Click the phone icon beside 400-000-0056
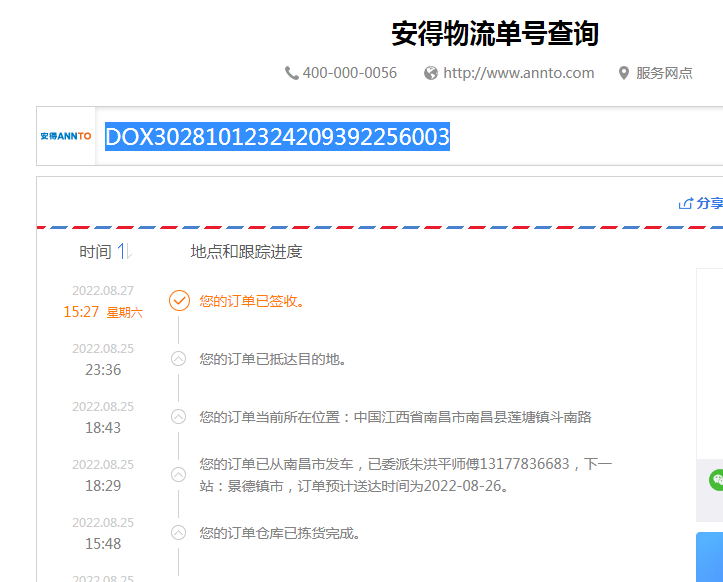 (x=291, y=73)
